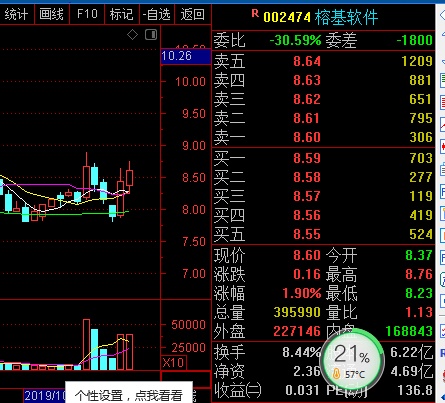Click the red R marker beside stock code
Image resolution: width=445 pixels, height=403 pixels.
click(255, 13)
